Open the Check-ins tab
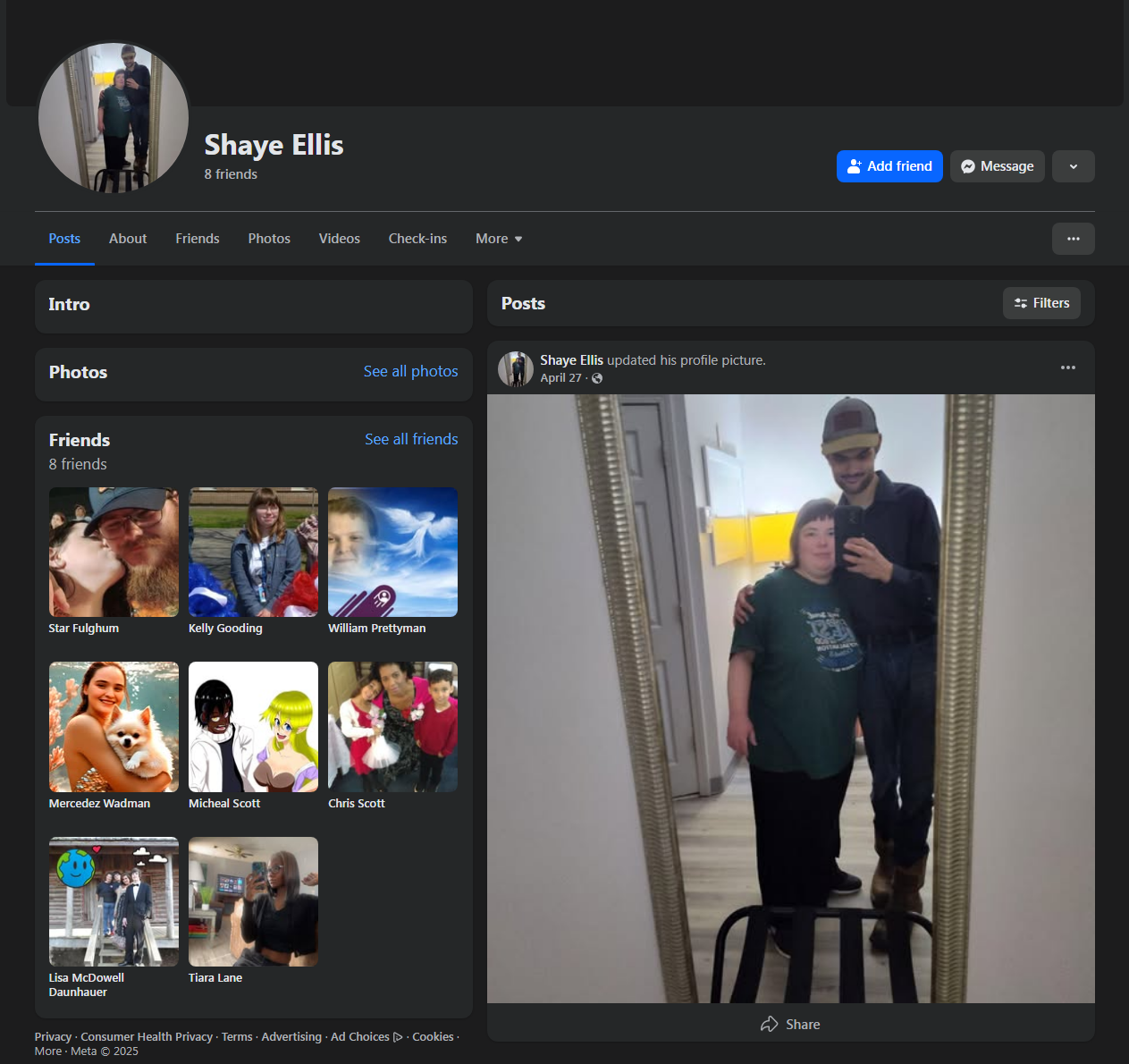 click(417, 239)
